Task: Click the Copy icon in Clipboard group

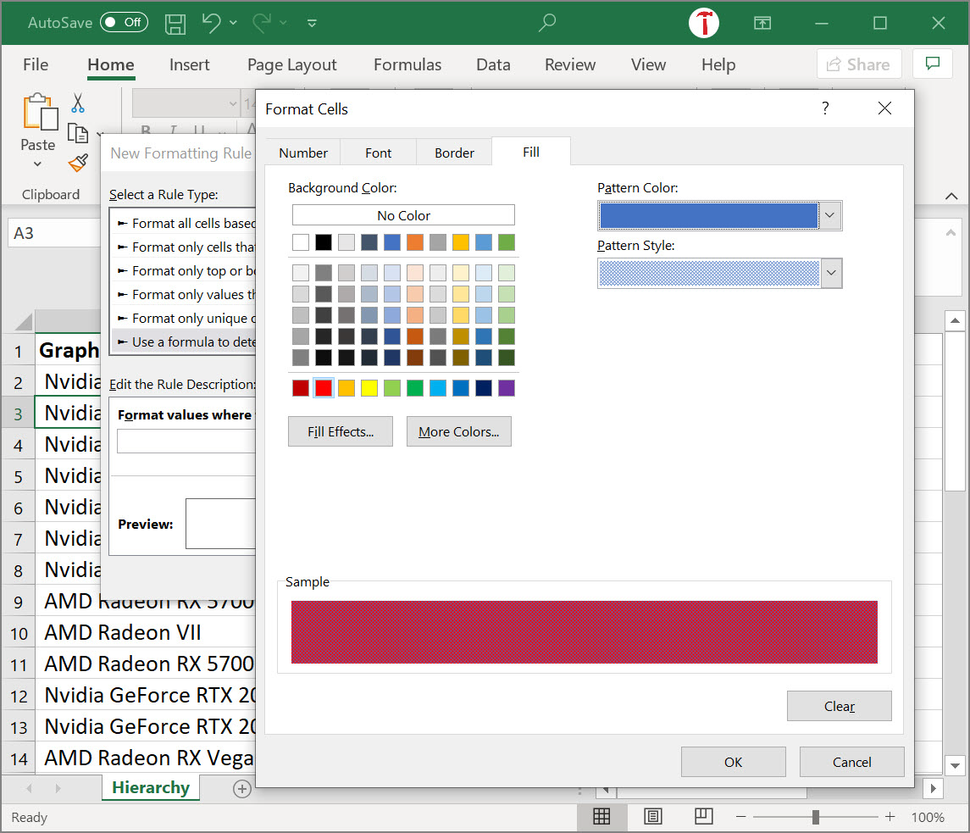Action: click(x=78, y=133)
